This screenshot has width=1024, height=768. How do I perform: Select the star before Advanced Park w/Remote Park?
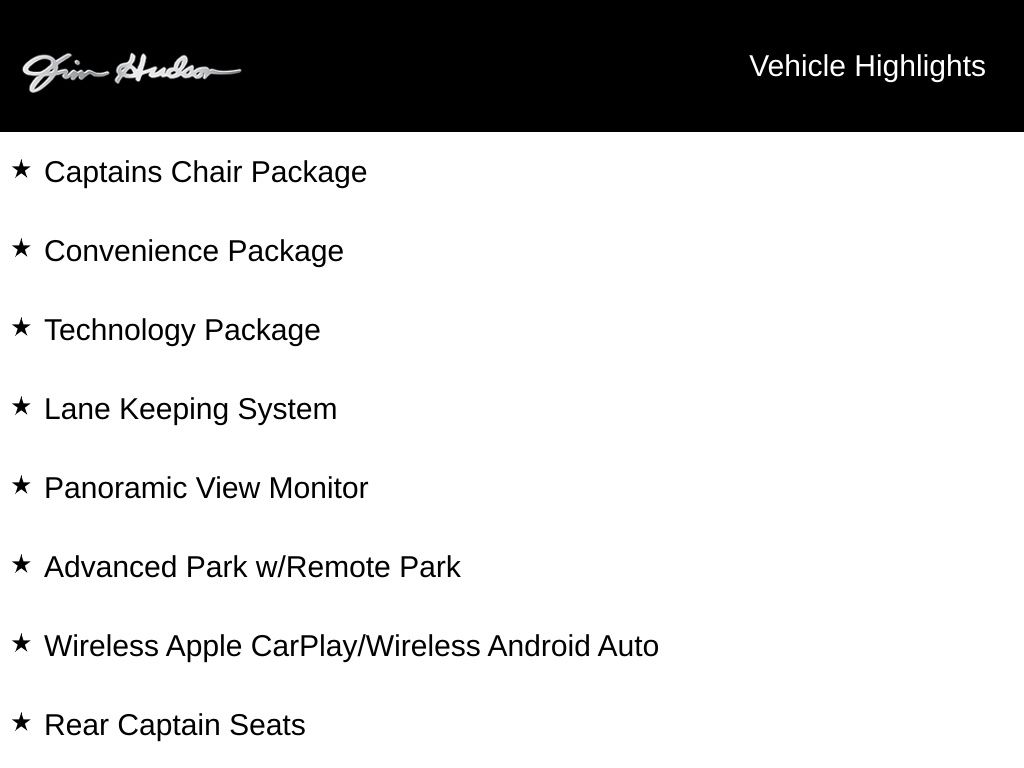click(21, 564)
